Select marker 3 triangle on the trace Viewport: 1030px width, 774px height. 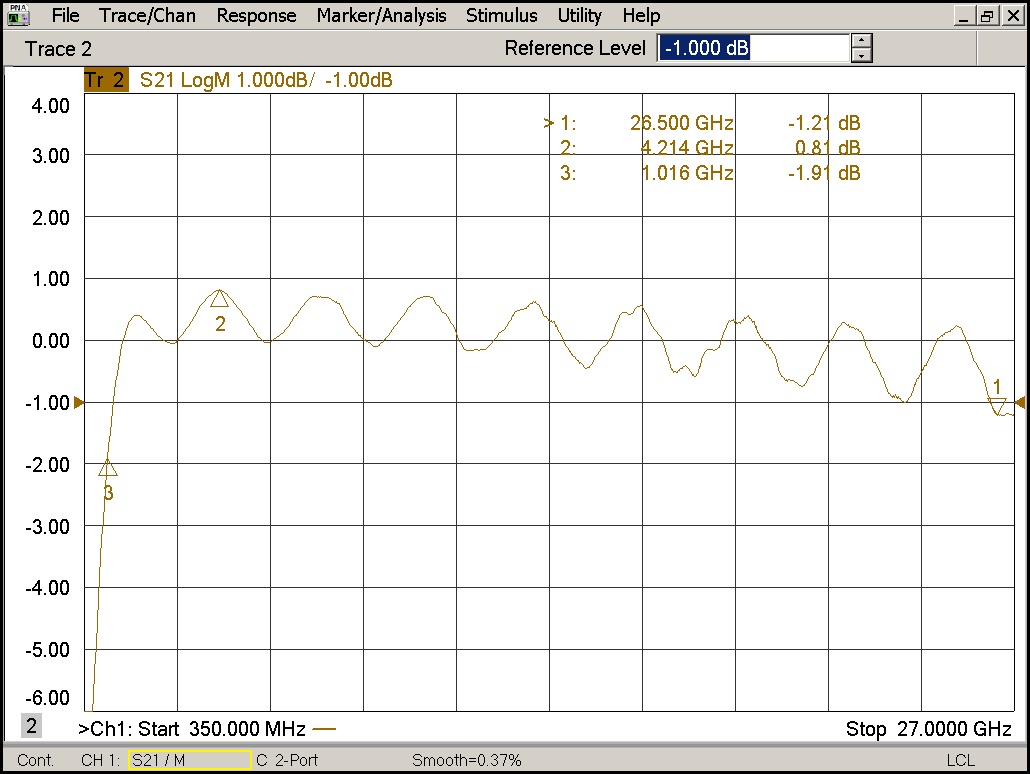coord(108,468)
